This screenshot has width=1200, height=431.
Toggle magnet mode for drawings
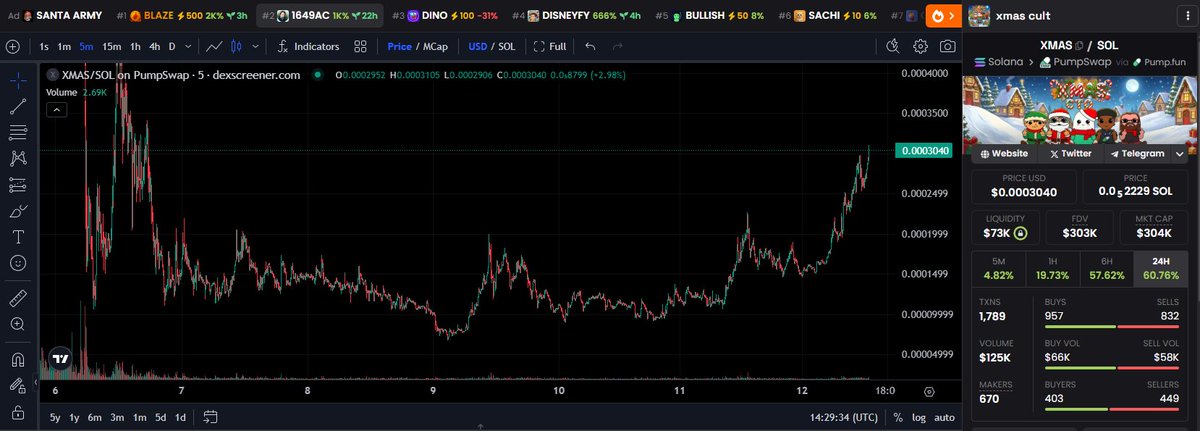(17, 359)
